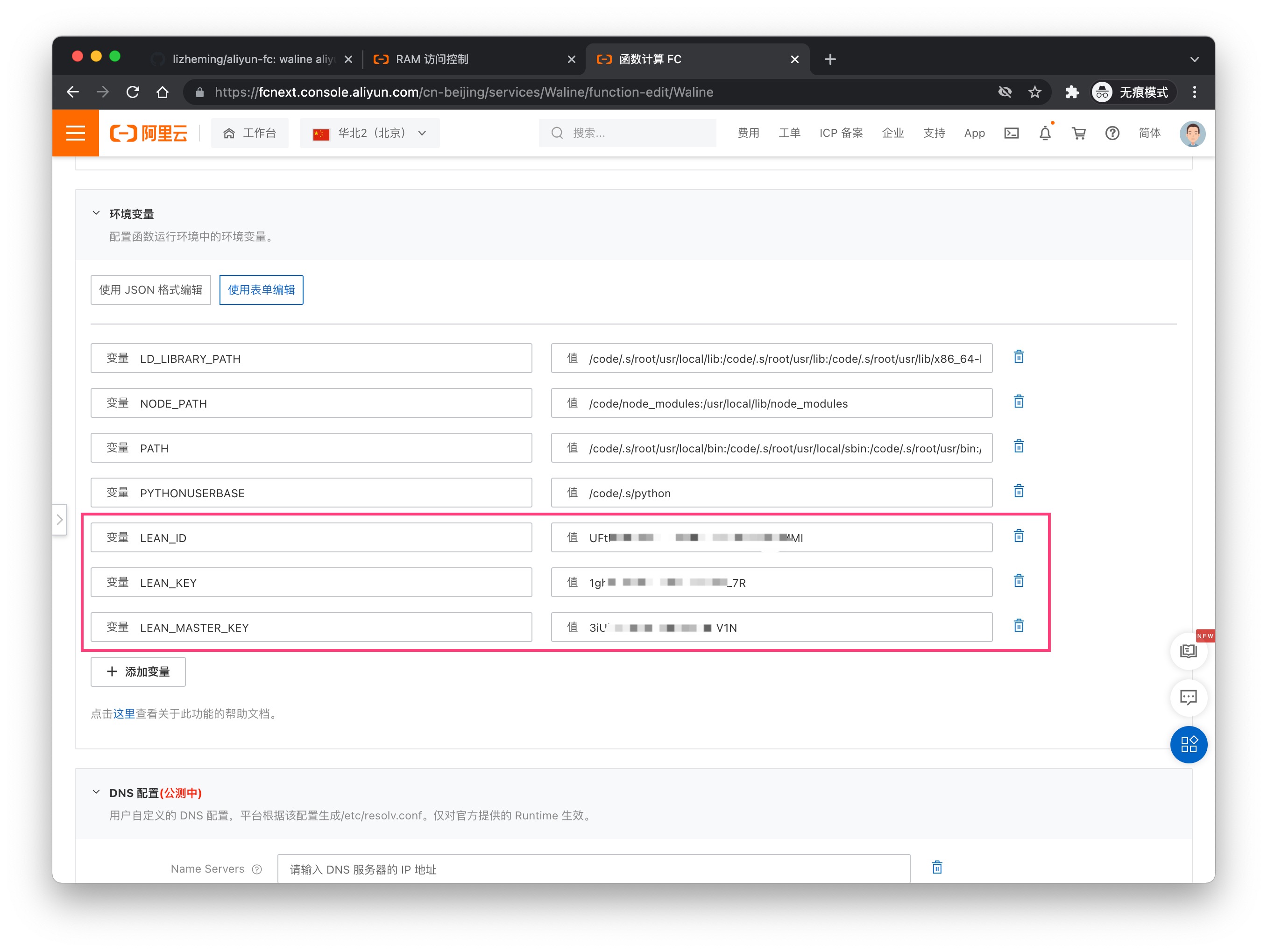Open the Cloud Shell terminal icon
1268x952 pixels.
(1011, 133)
